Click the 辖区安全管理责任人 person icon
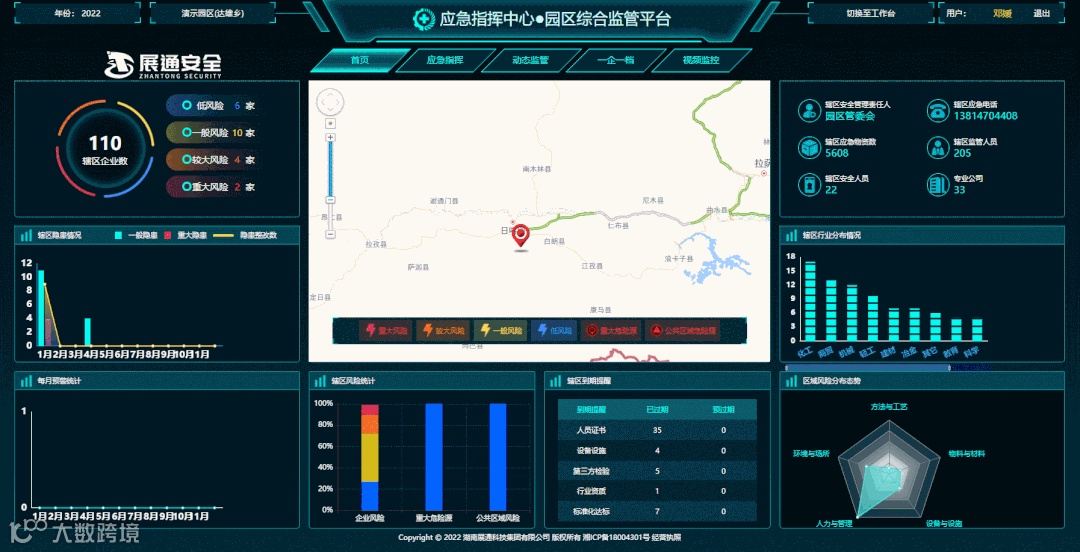Viewport: 1080px width, 552px height. (809, 110)
